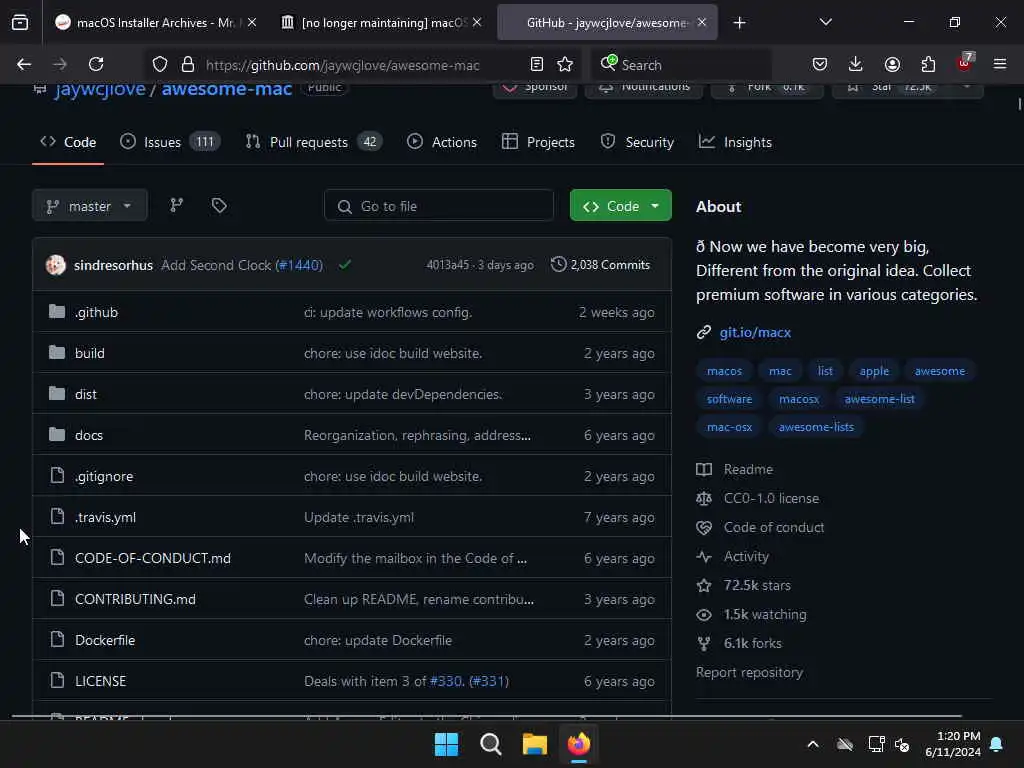Reload the current page

(x=96, y=64)
